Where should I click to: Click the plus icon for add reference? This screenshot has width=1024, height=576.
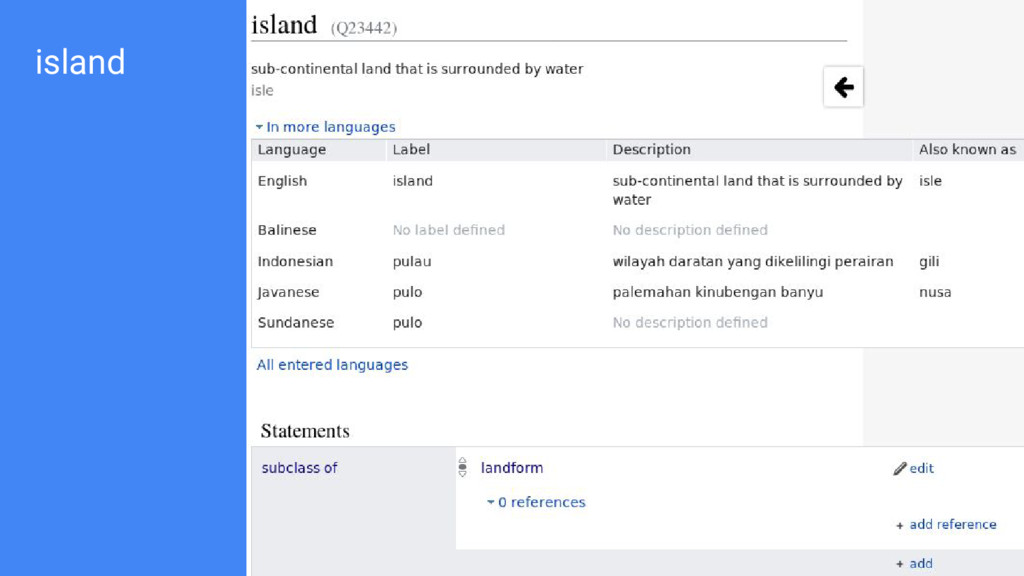coord(899,525)
